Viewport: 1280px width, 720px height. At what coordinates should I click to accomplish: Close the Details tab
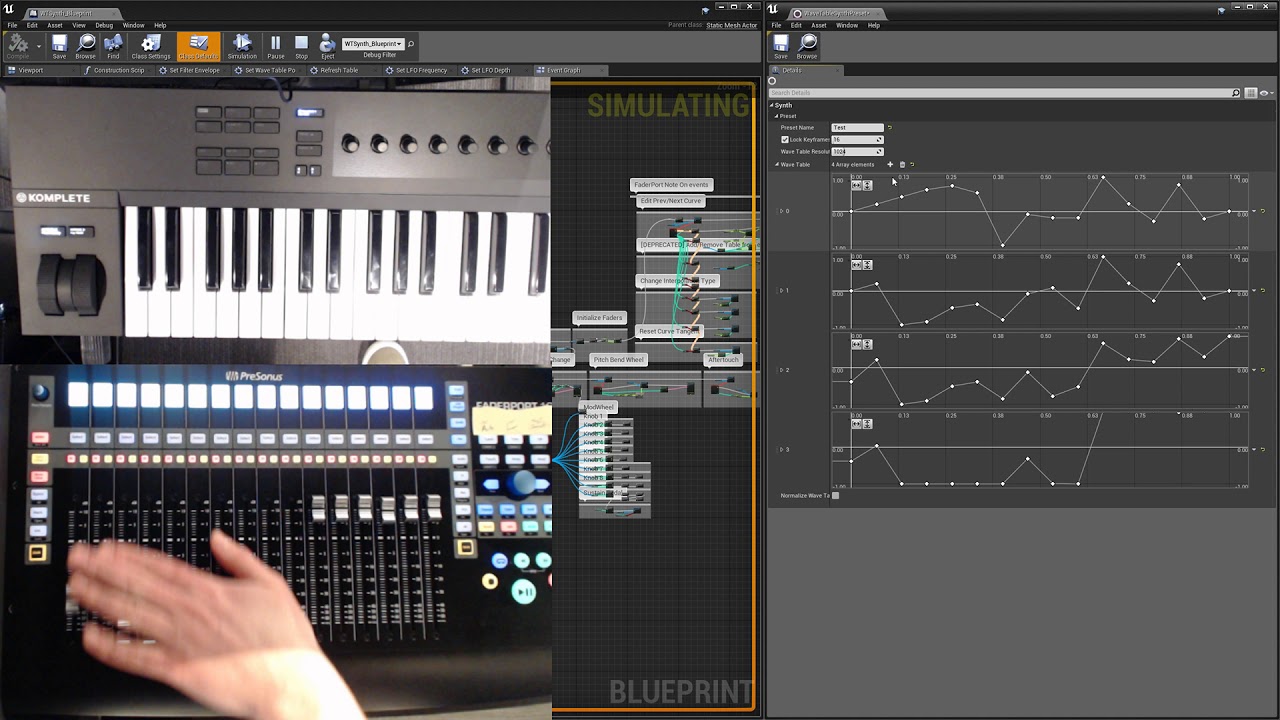point(838,70)
